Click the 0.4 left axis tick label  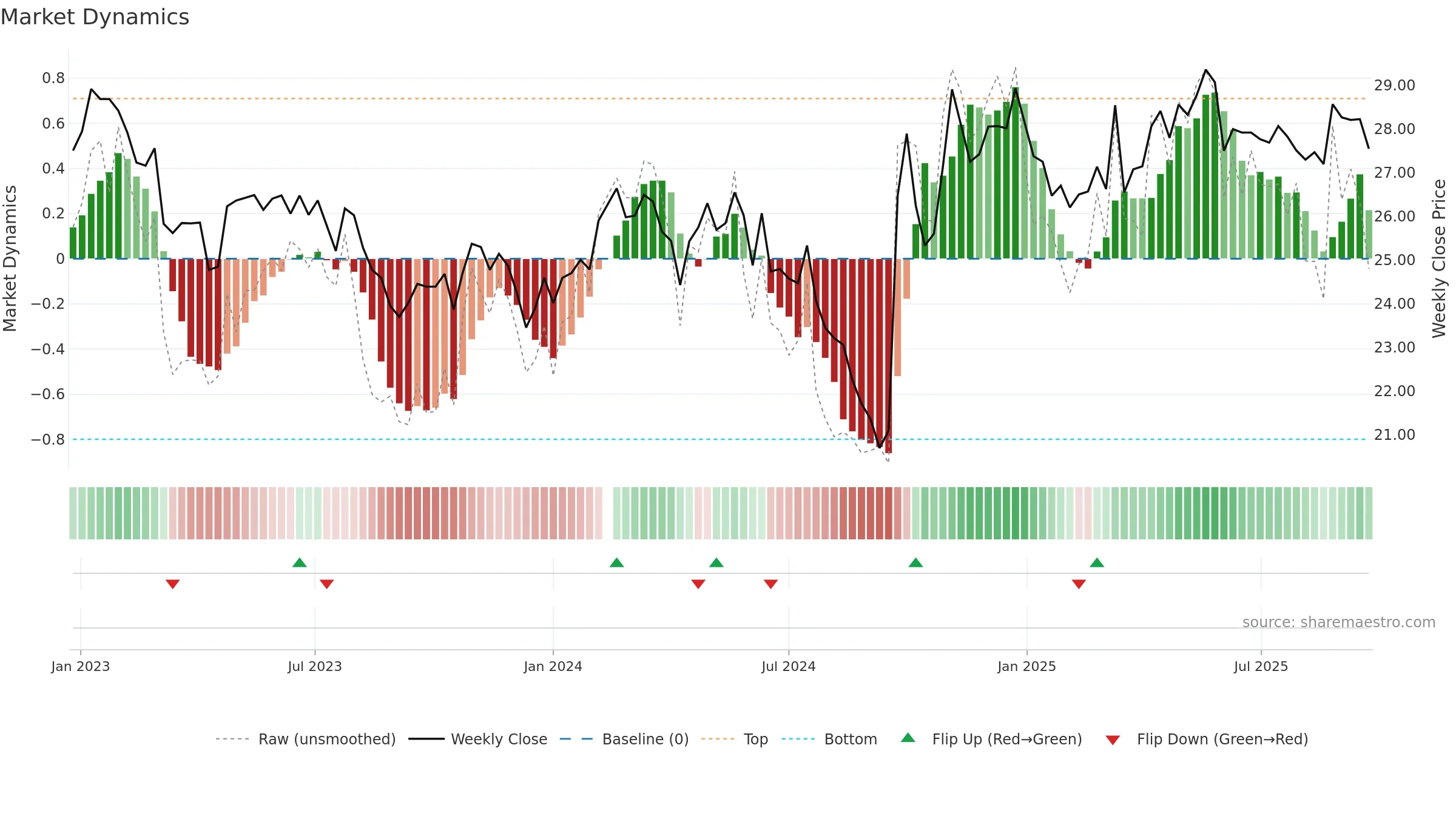[x=53, y=169]
